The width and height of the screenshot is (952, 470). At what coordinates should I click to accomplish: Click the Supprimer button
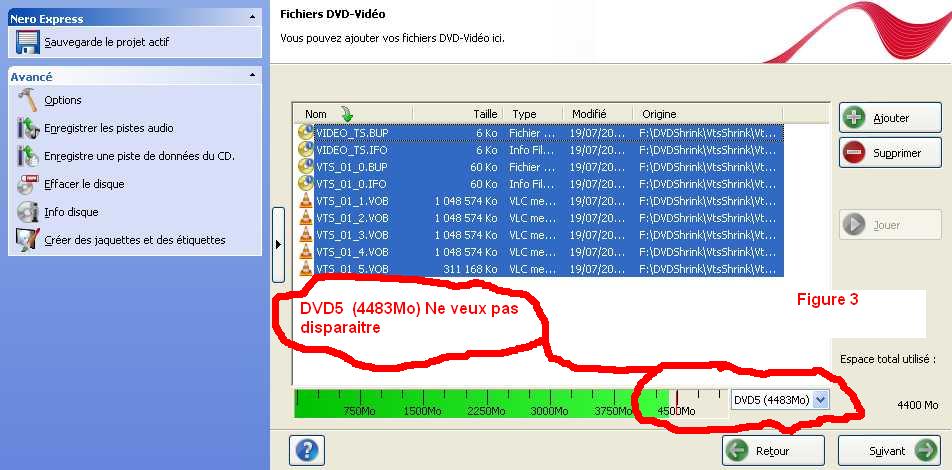[x=889, y=153]
